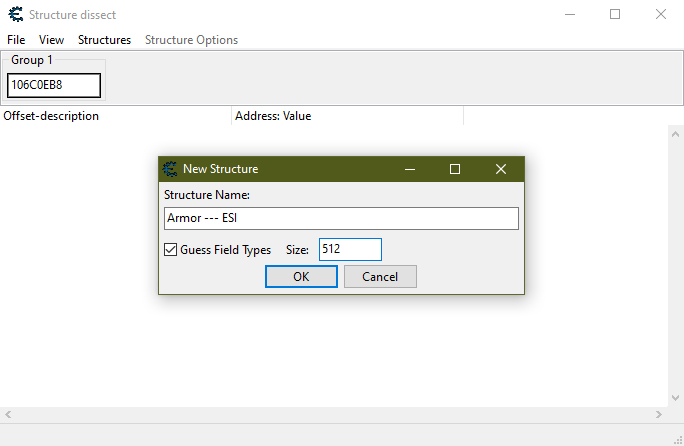Screen dimensions: 684x446
Task: Maximize the Structure dissect window
Action: coord(615,15)
